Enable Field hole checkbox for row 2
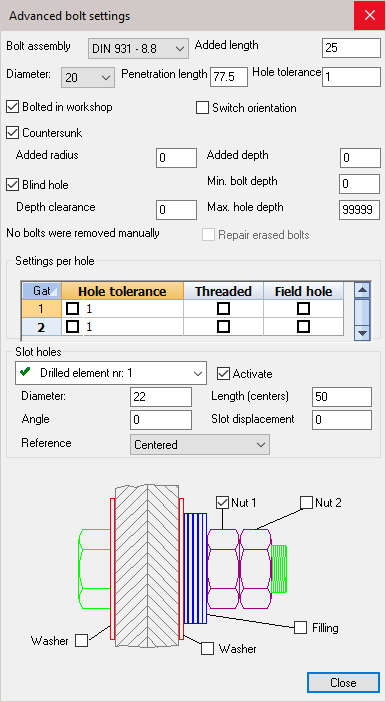This screenshot has height=702, width=386. (304, 326)
